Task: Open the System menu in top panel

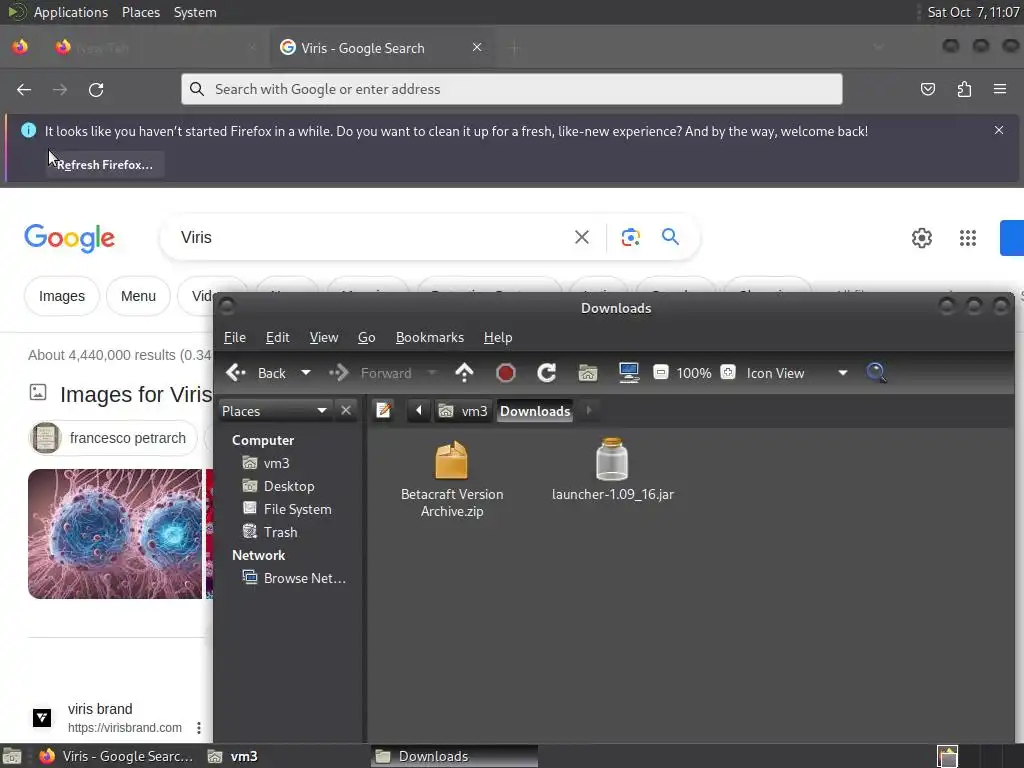Action: click(195, 12)
